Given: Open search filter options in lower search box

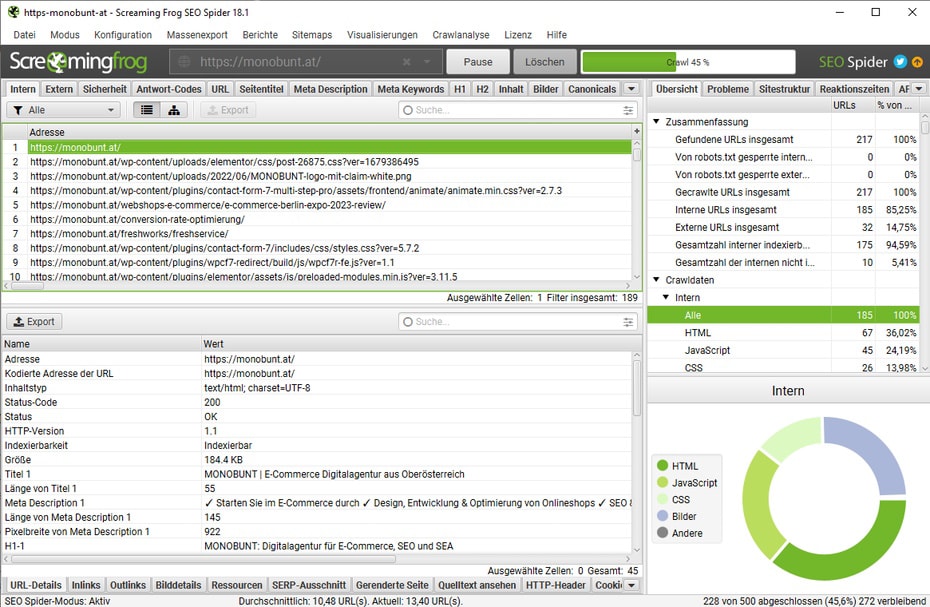Looking at the screenshot, I should [x=628, y=322].
